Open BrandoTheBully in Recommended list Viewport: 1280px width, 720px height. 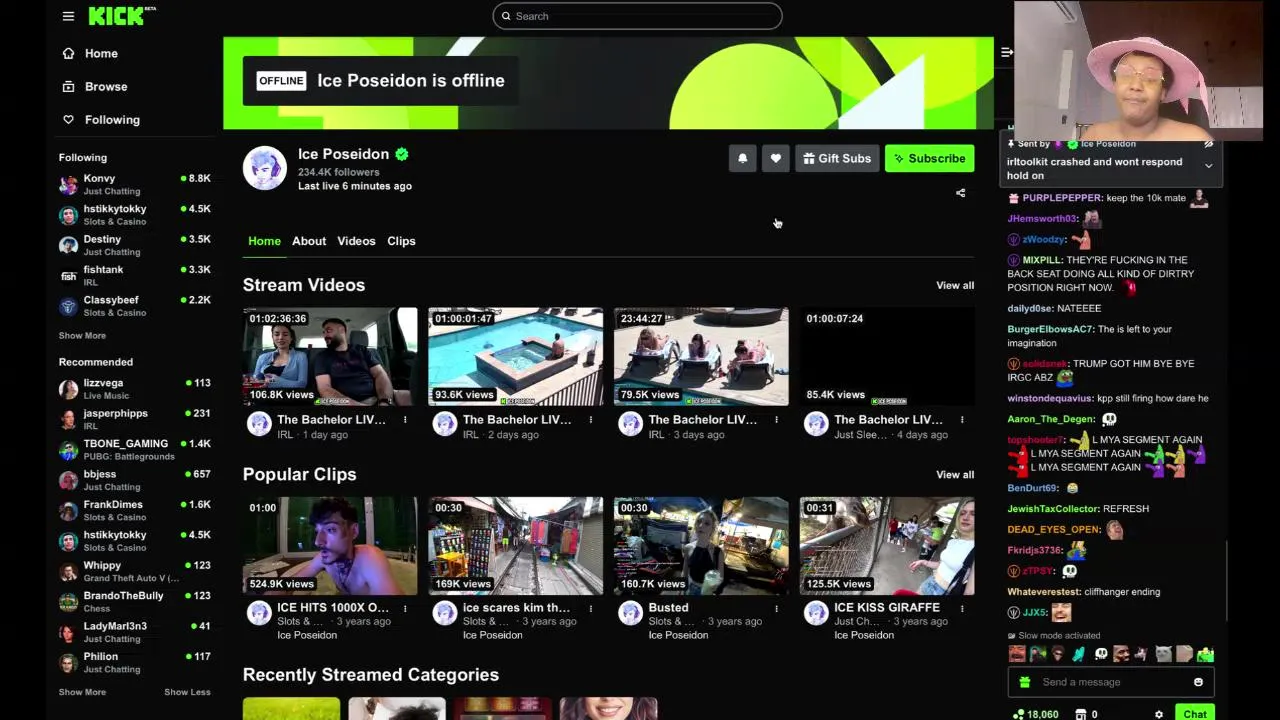[x=134, y=601]
